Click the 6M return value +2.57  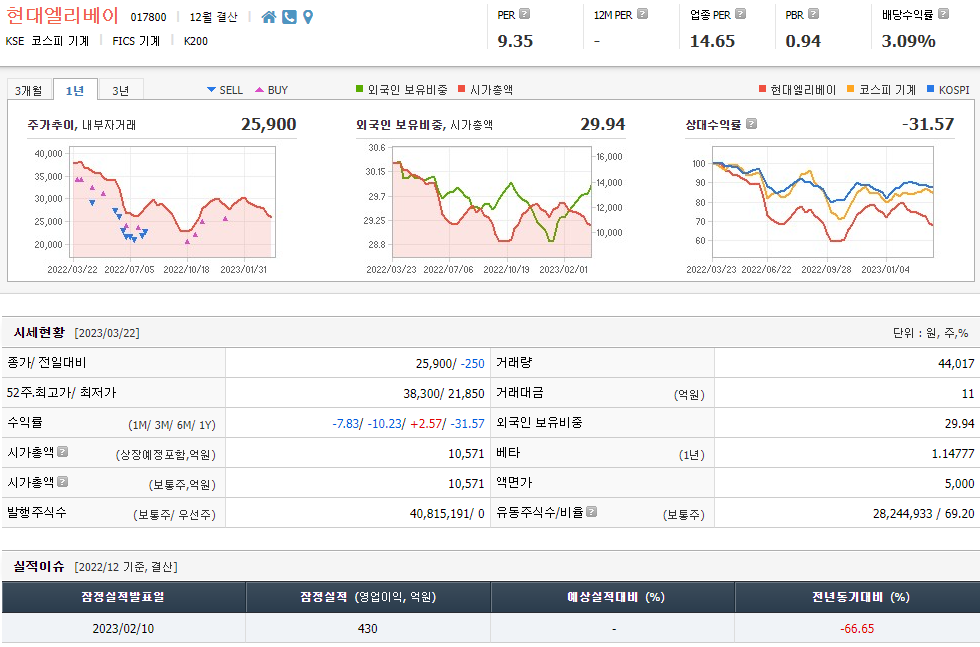pos(426,423)
